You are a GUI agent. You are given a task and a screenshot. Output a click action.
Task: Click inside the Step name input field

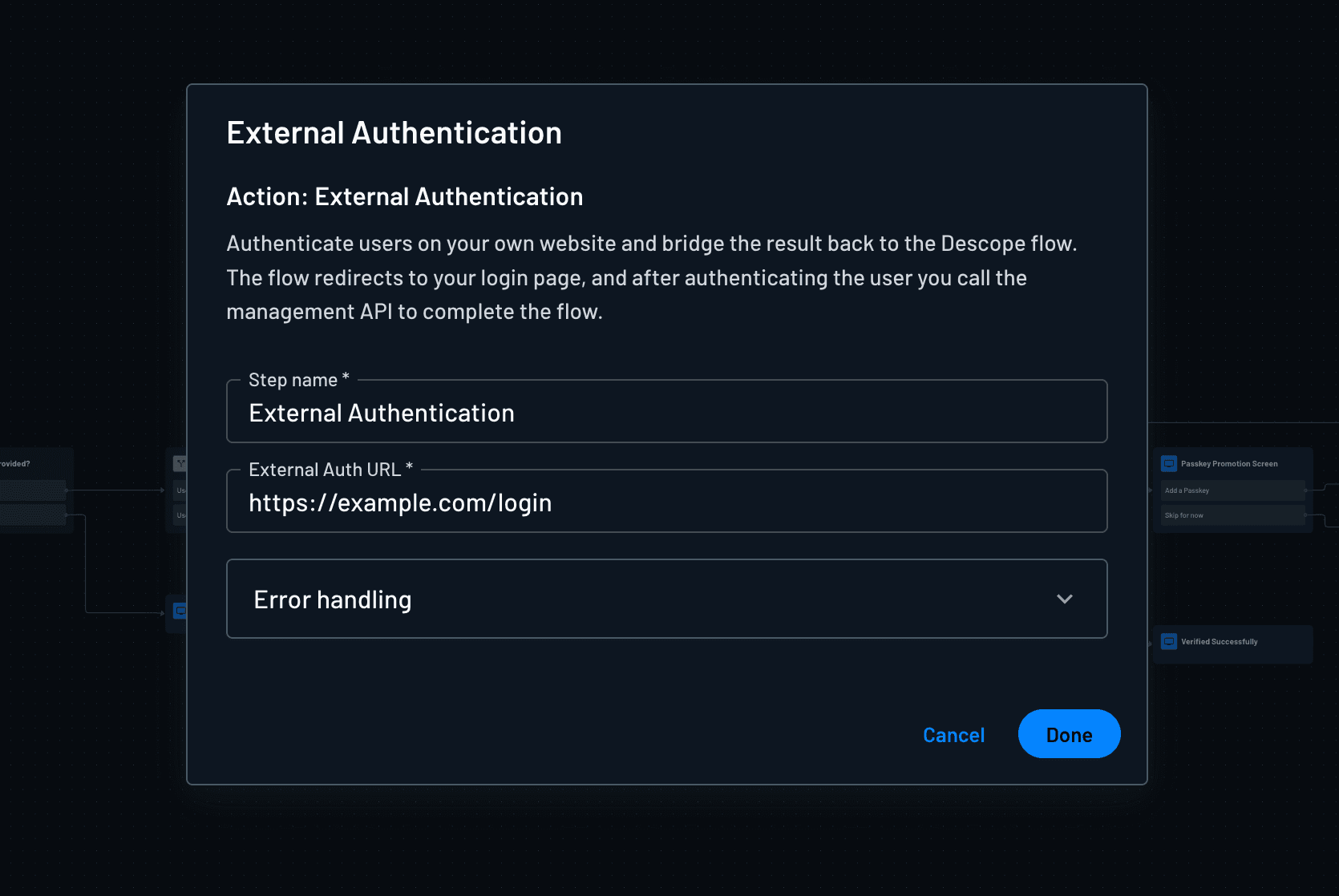(x=666, y=412)
